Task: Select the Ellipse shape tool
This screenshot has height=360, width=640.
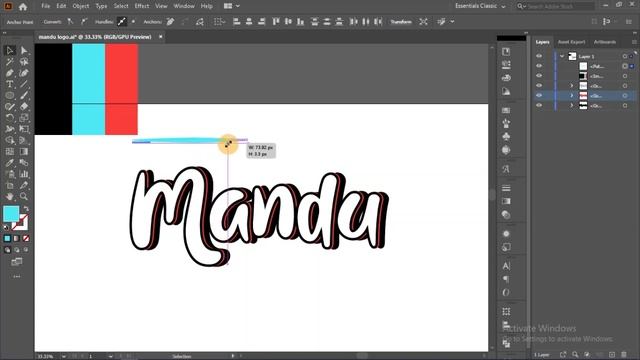Action: [10, 96]
